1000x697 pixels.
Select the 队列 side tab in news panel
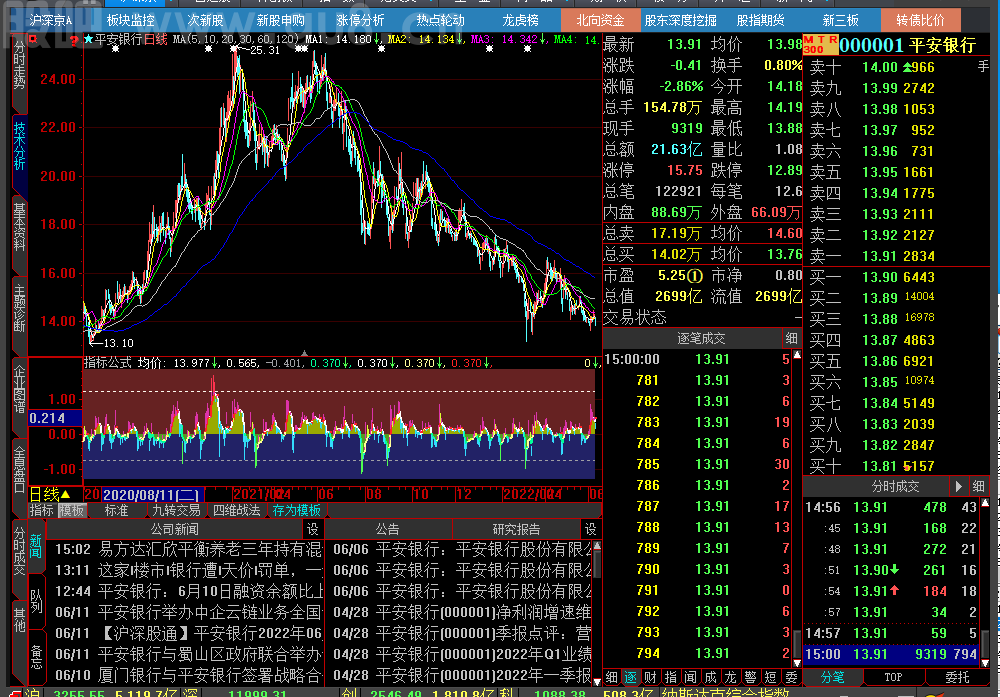(36, 601)
